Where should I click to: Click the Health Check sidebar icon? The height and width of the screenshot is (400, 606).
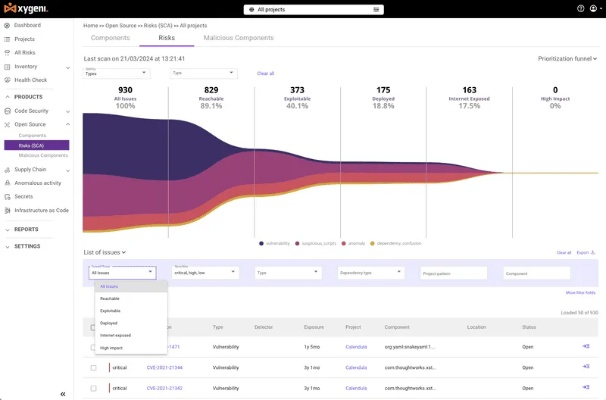point(9,80)
